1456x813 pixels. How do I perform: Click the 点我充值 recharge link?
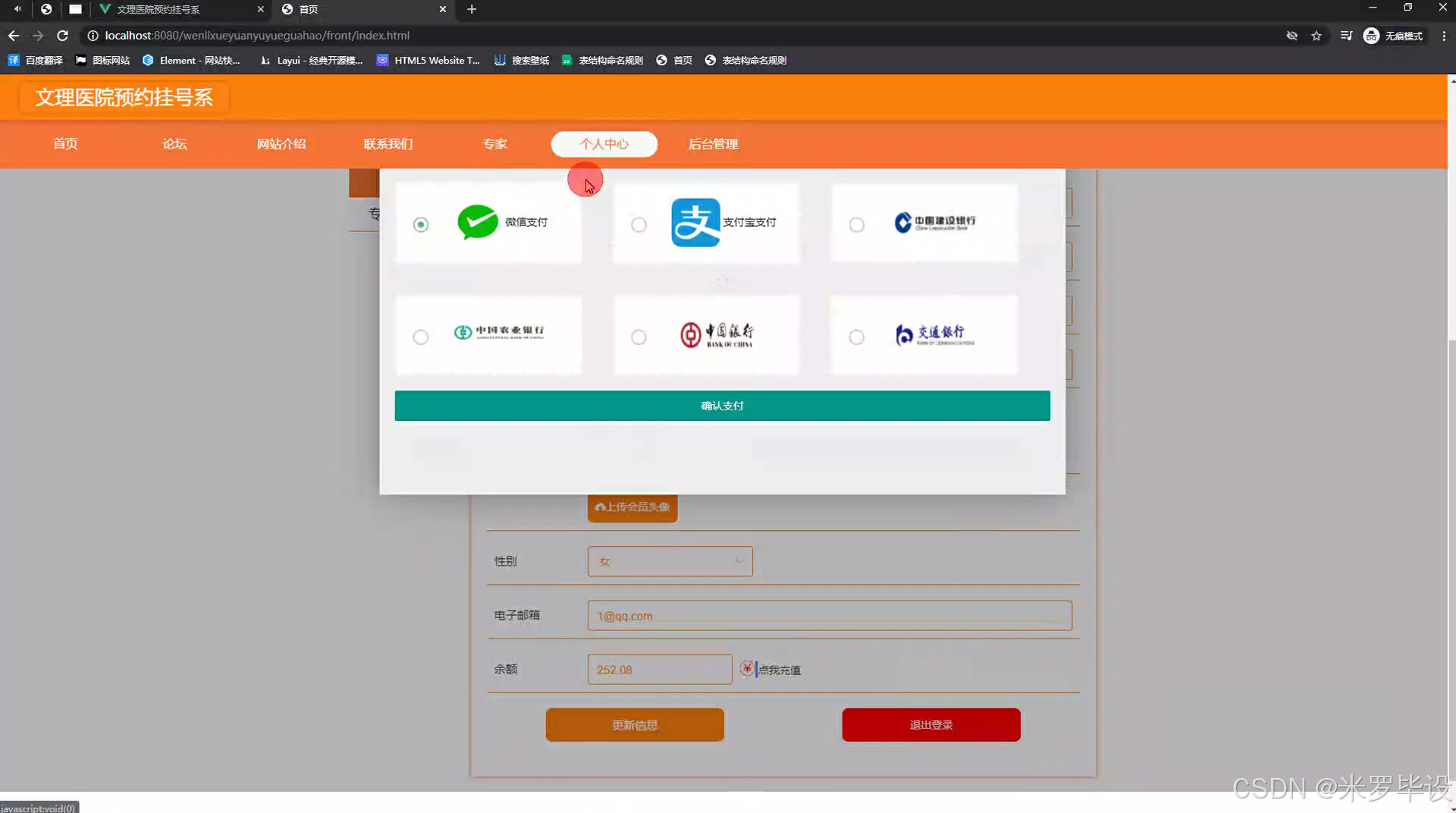[x=780, y=670]
